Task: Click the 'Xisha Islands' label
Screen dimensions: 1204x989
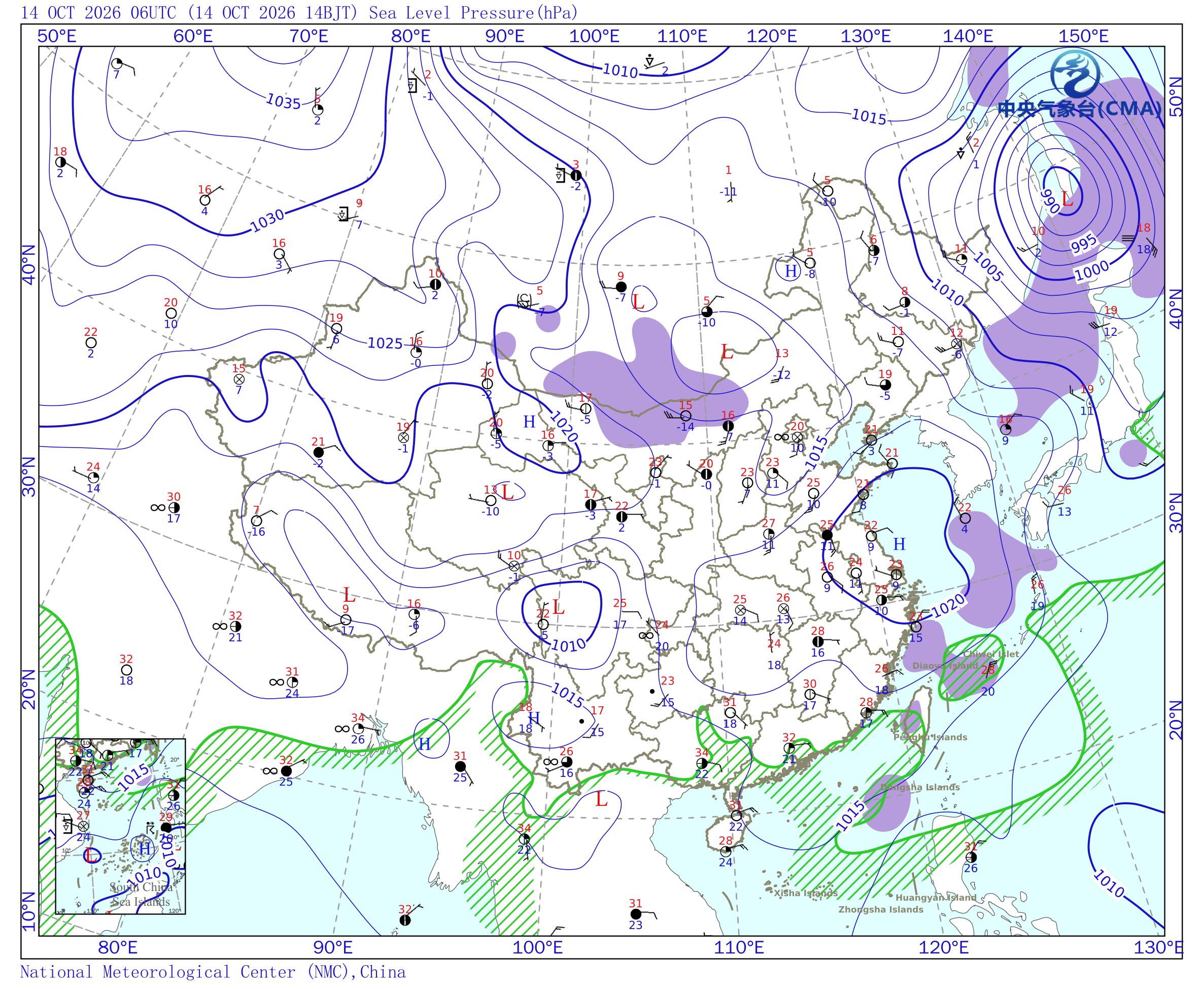Action: 806,893
